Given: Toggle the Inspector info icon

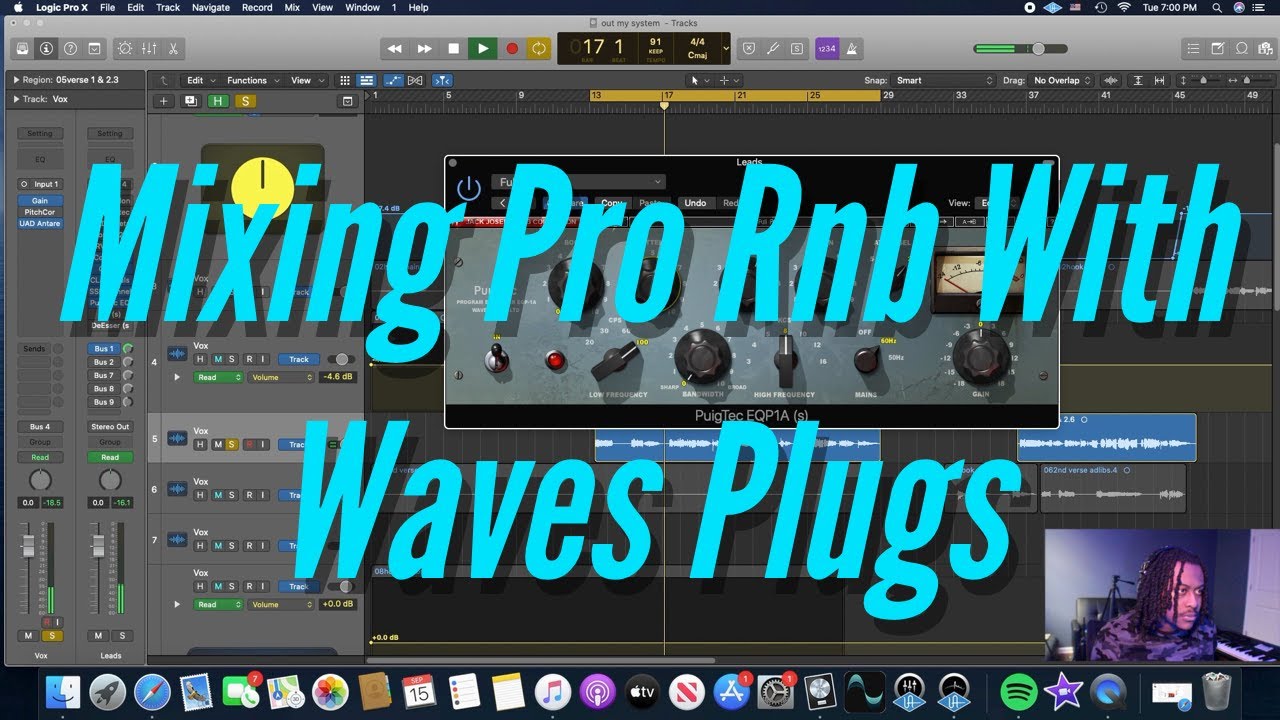Looking at the screenshot, I should [46, 48].
